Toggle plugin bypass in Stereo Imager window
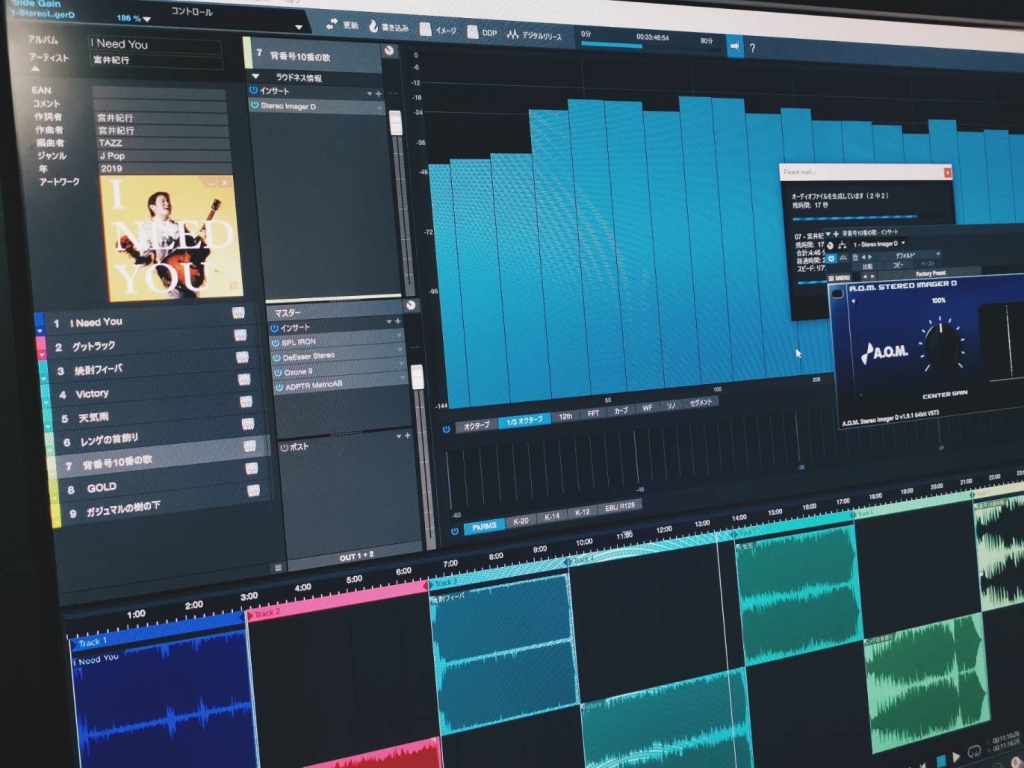This screenshot has height=768, width=1024. (831, 259)
